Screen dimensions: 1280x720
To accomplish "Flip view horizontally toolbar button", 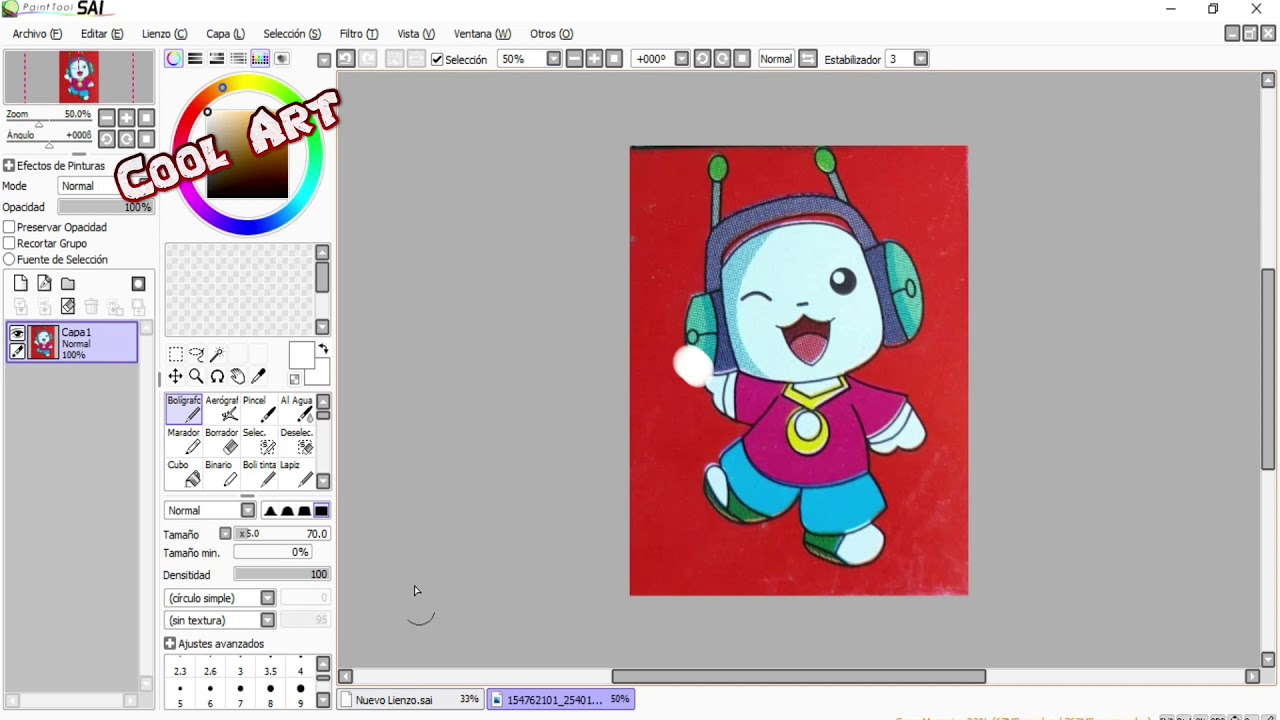I will pos(808,59).
